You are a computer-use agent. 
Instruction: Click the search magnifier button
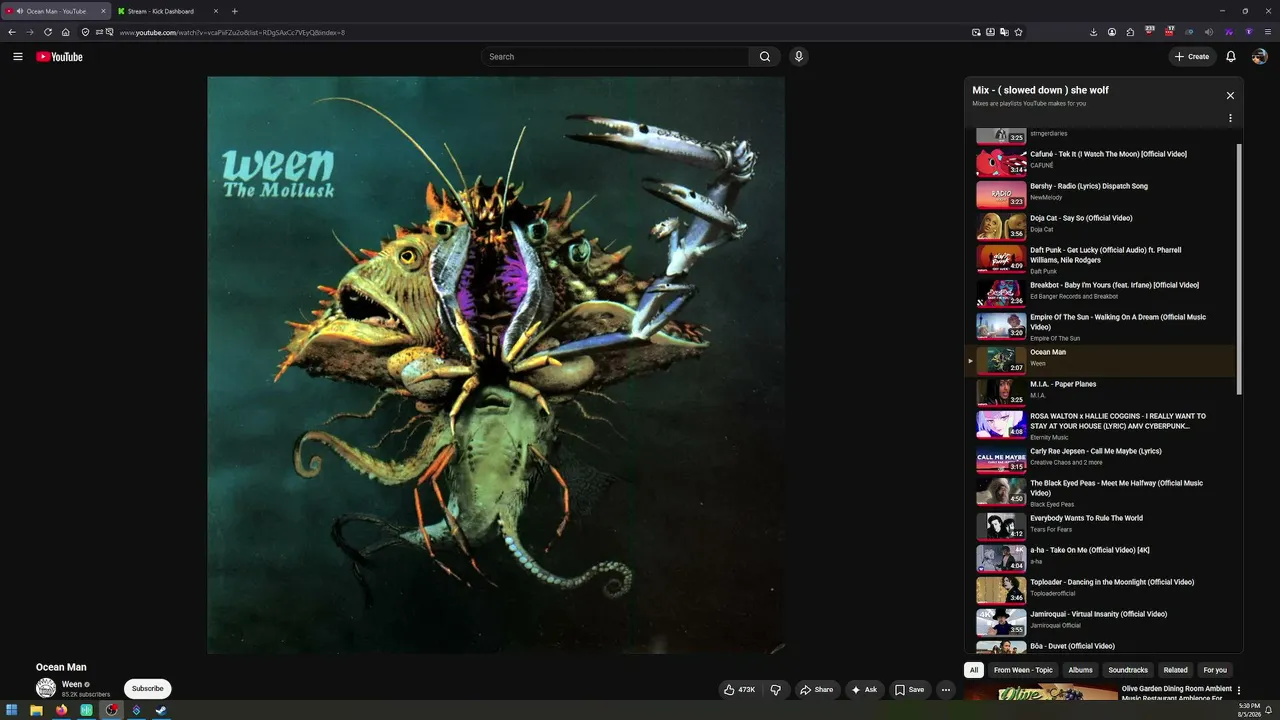(x=765, y=57)
